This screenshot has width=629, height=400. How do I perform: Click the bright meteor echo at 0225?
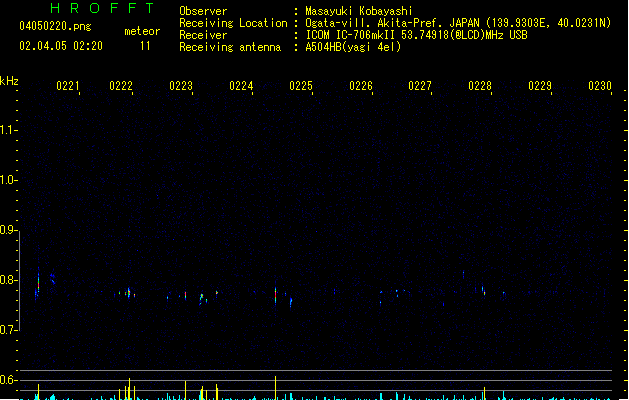point(276,296)
